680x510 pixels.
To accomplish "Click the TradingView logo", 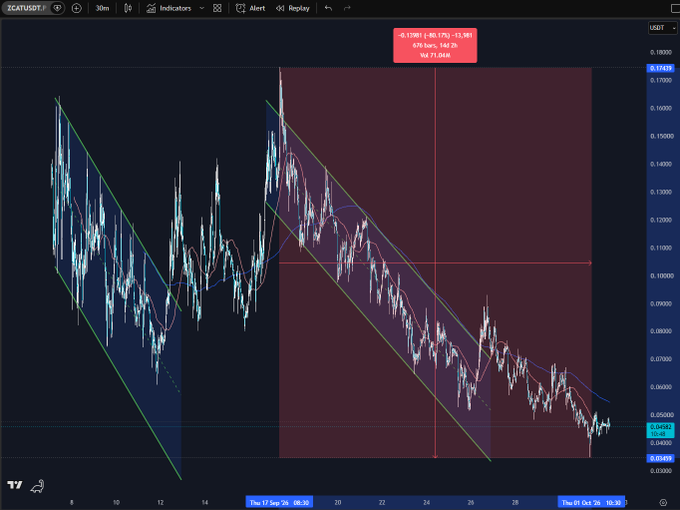I will 15,485.
